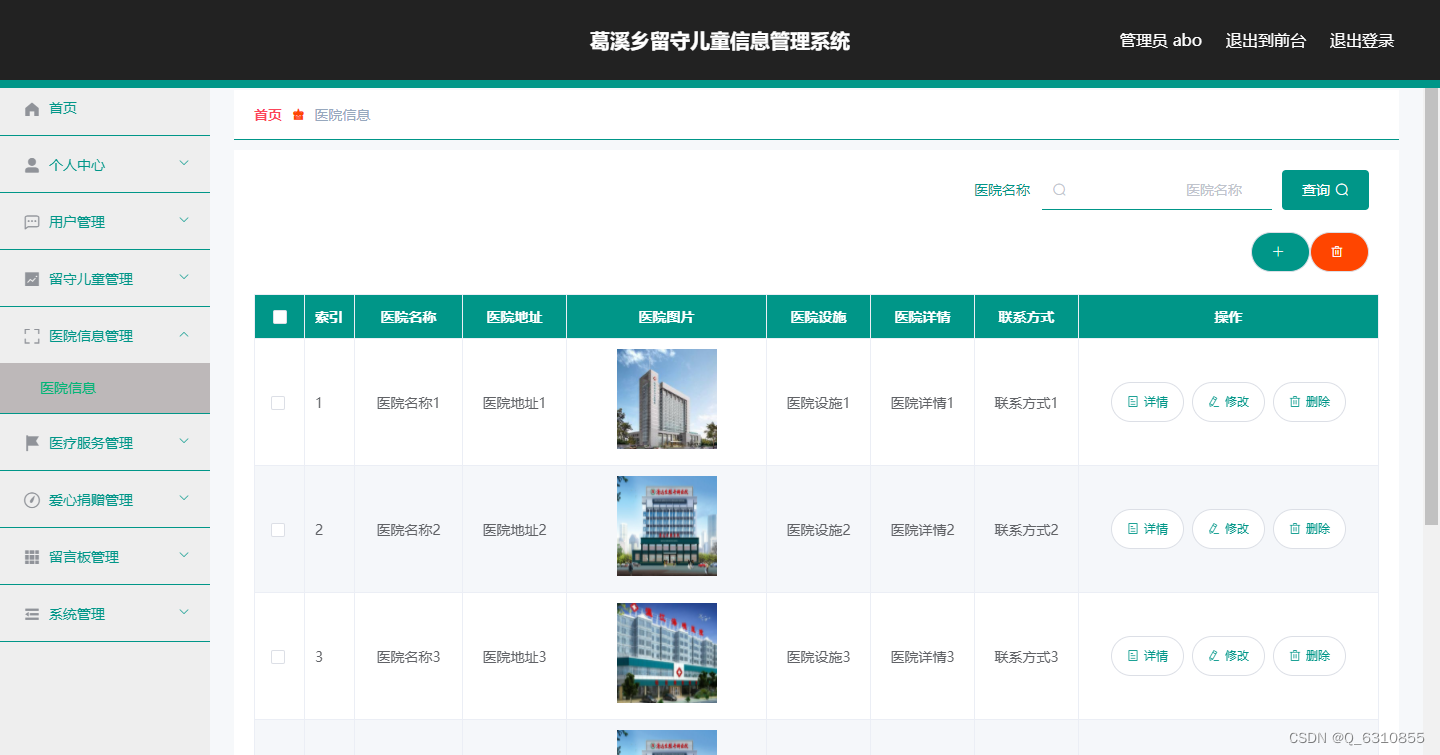Expand the 个人中心 chevron
The image size is (1440, 755).
coord(184,163)
